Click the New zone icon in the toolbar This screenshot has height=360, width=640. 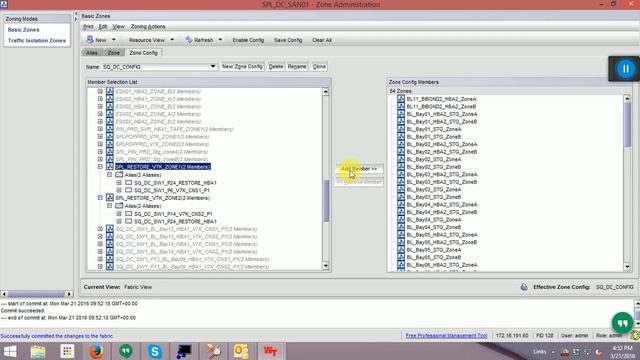click(x=90, y=40)
